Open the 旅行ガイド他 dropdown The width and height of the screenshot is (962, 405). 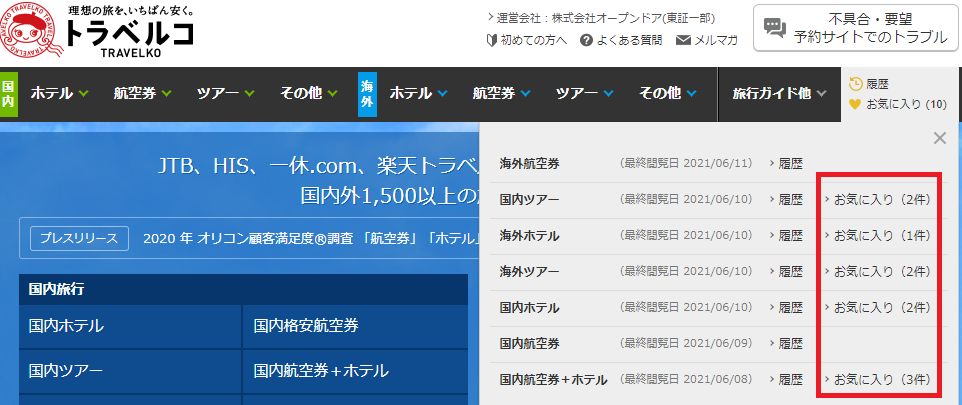click(779, 94)
